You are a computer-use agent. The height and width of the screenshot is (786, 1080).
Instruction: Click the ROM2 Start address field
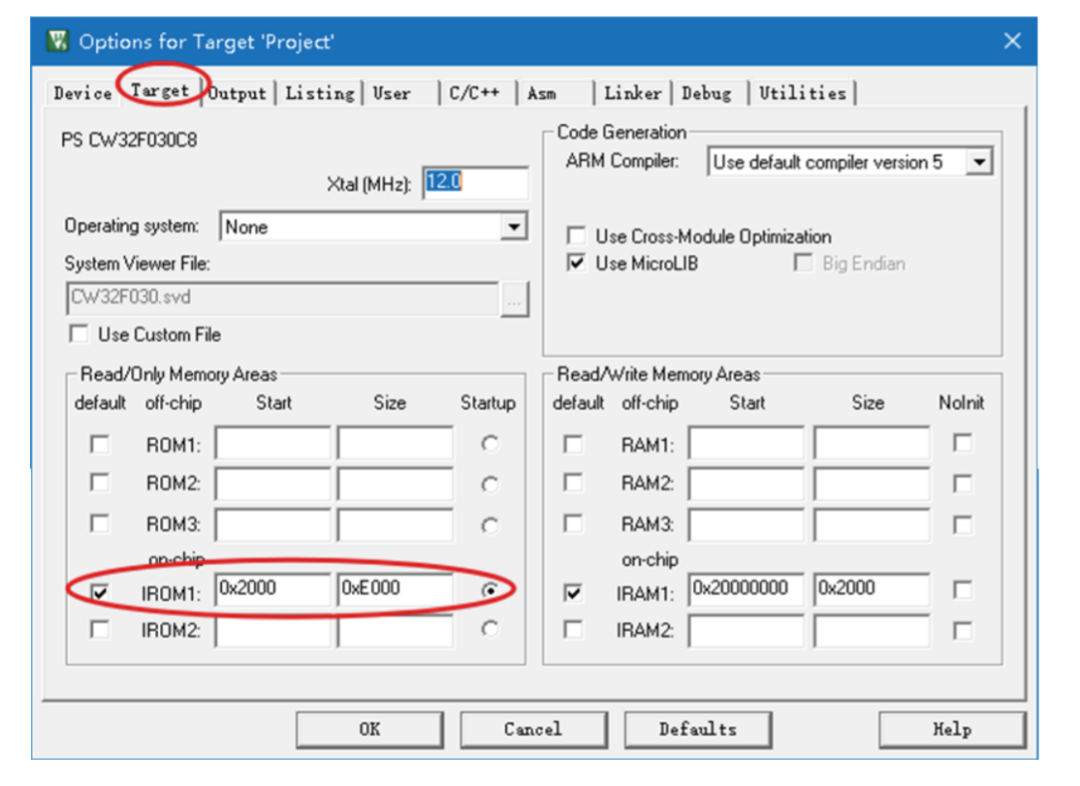273,484
